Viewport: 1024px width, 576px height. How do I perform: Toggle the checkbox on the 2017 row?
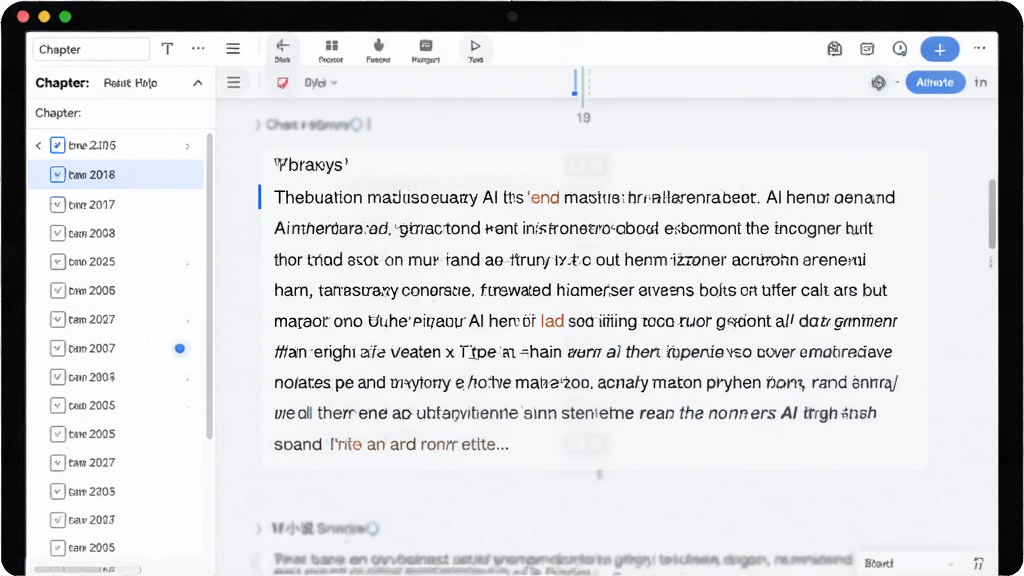pos(57,204)
